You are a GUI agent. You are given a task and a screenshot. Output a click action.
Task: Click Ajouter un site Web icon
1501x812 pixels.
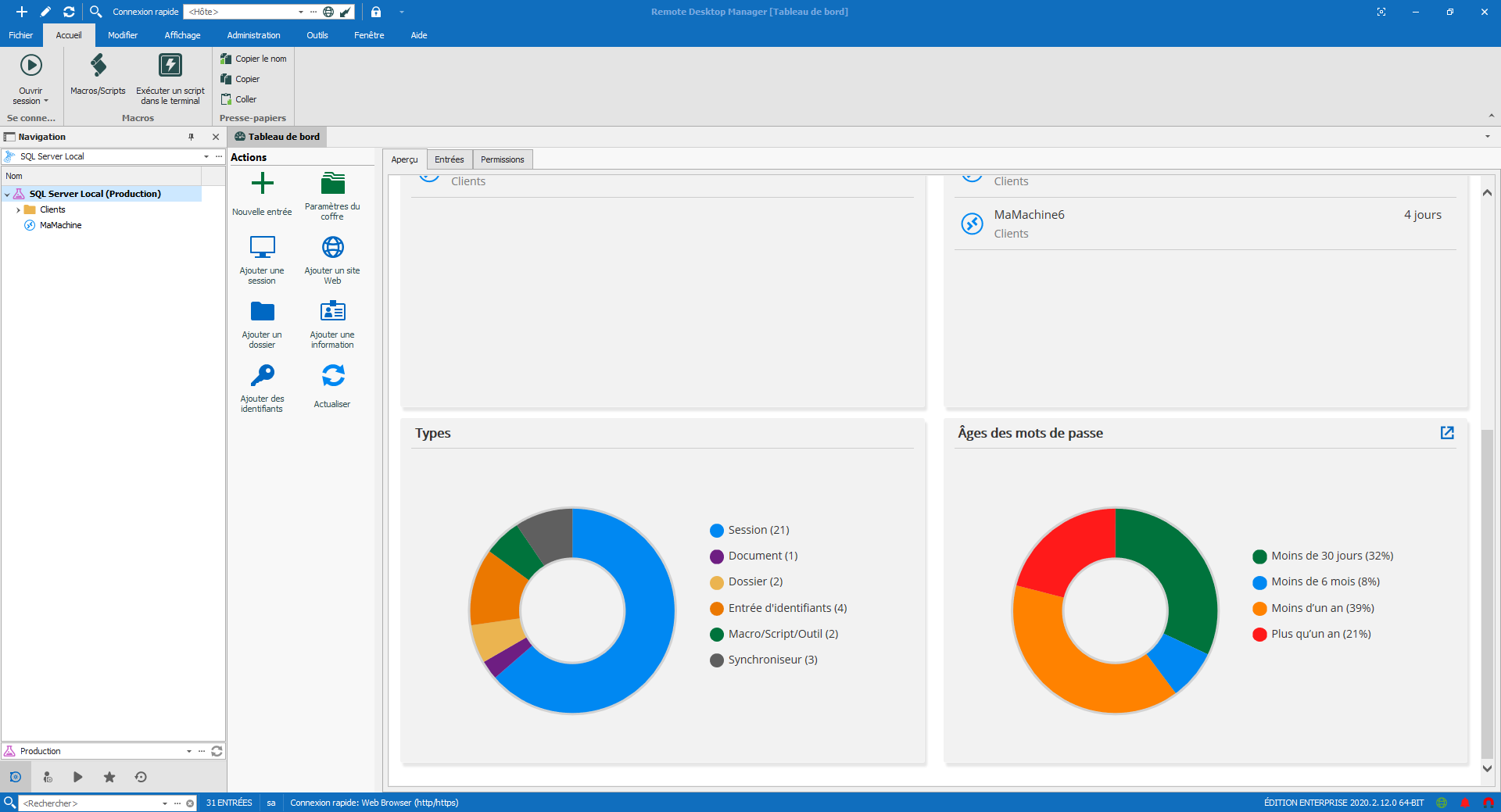coord(332,247)
